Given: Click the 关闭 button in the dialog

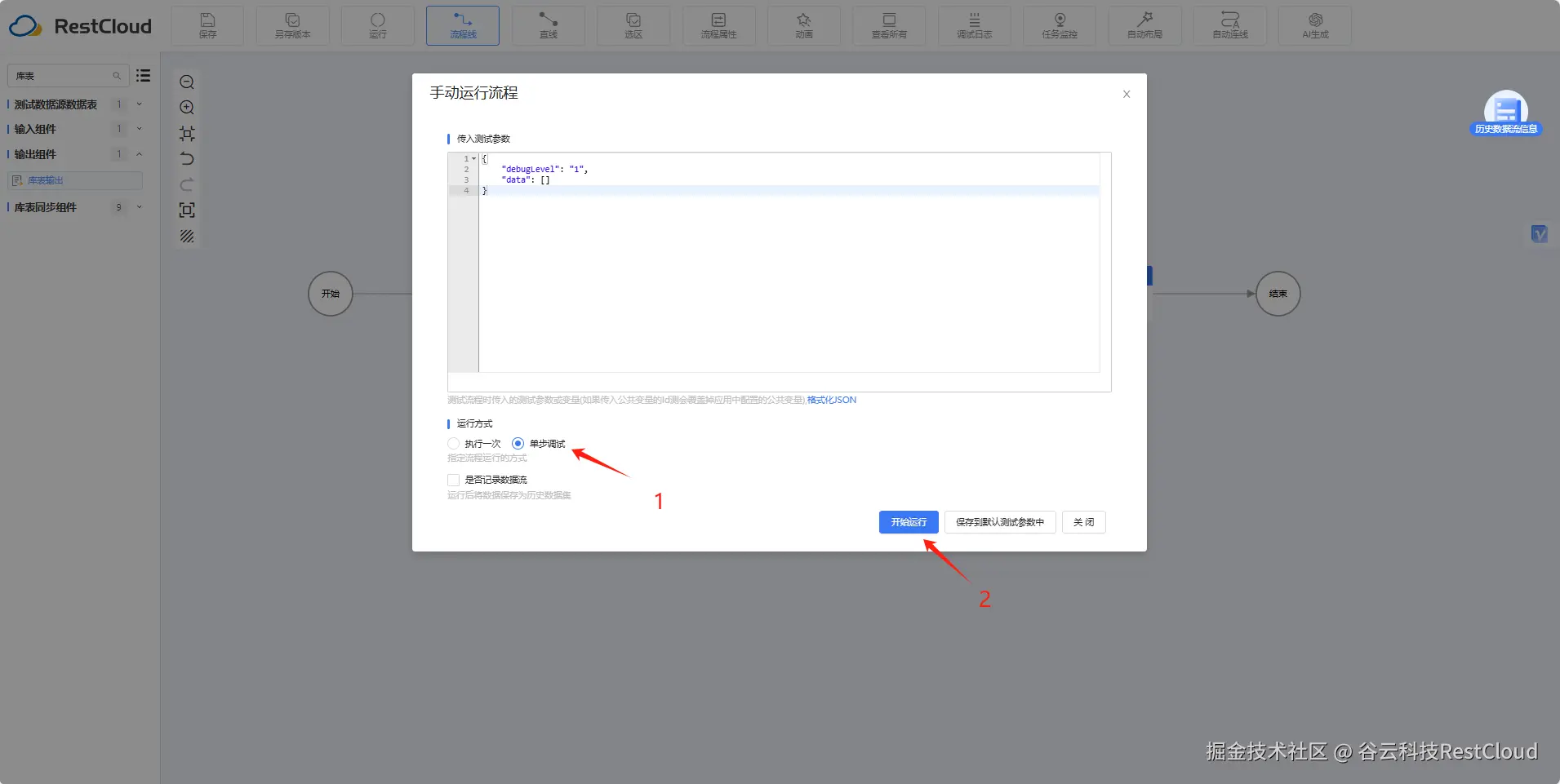Looking at the screenshot, I should coord(1084,522).
